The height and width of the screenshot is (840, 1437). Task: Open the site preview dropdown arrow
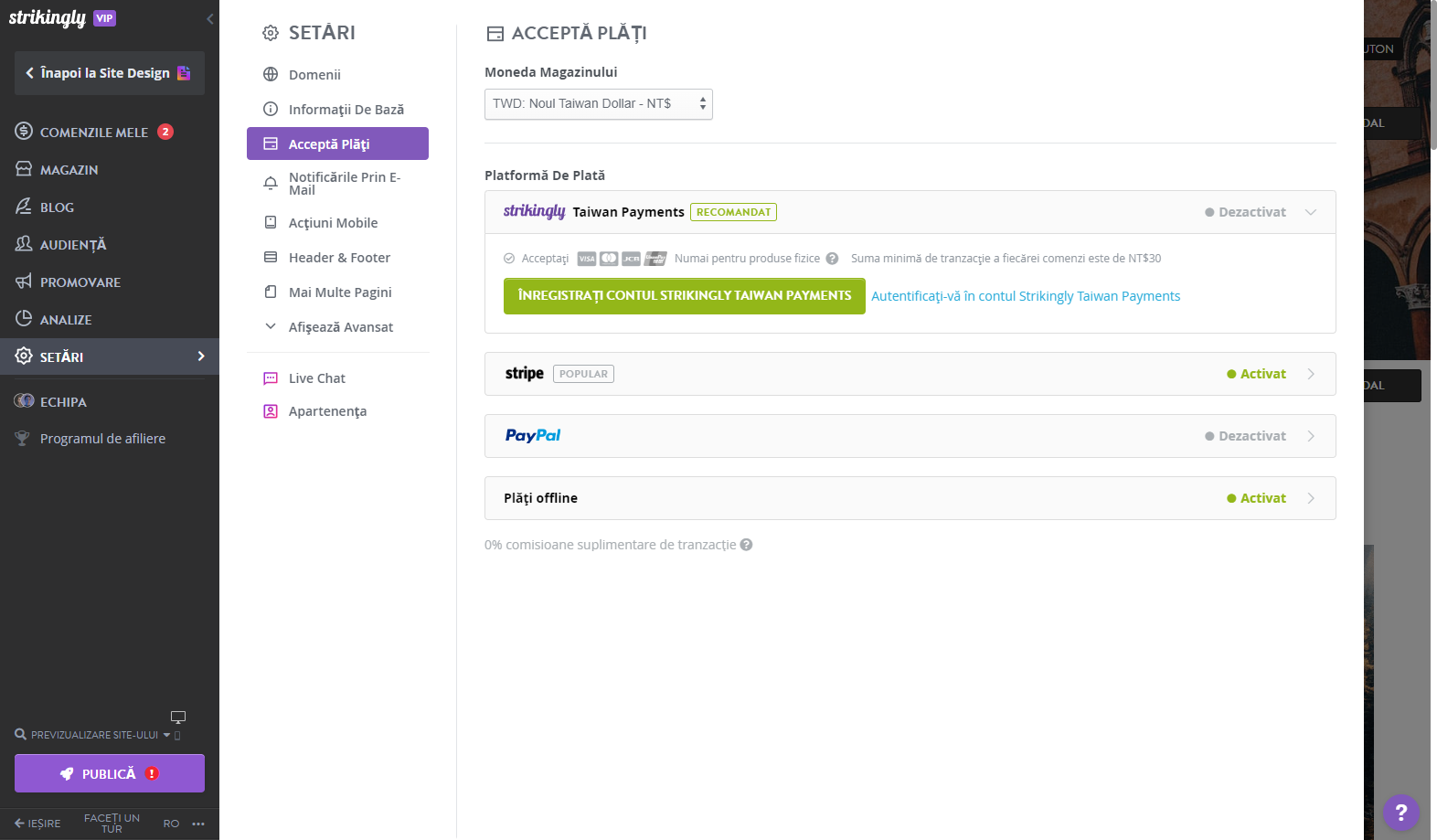tap(166, 735)
